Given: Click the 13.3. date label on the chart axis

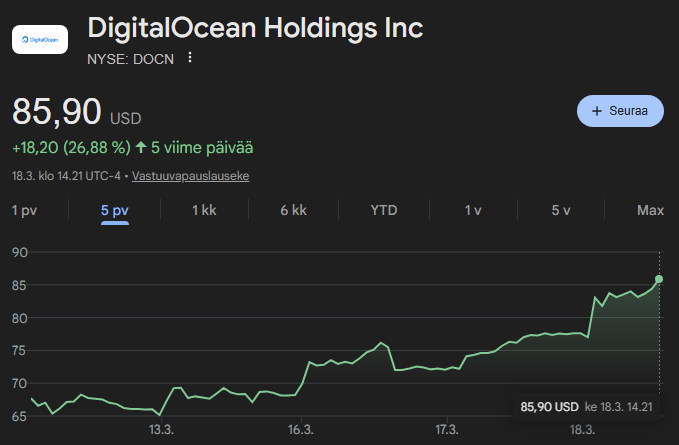Looking at the screenshot, I should coord(161,429).
